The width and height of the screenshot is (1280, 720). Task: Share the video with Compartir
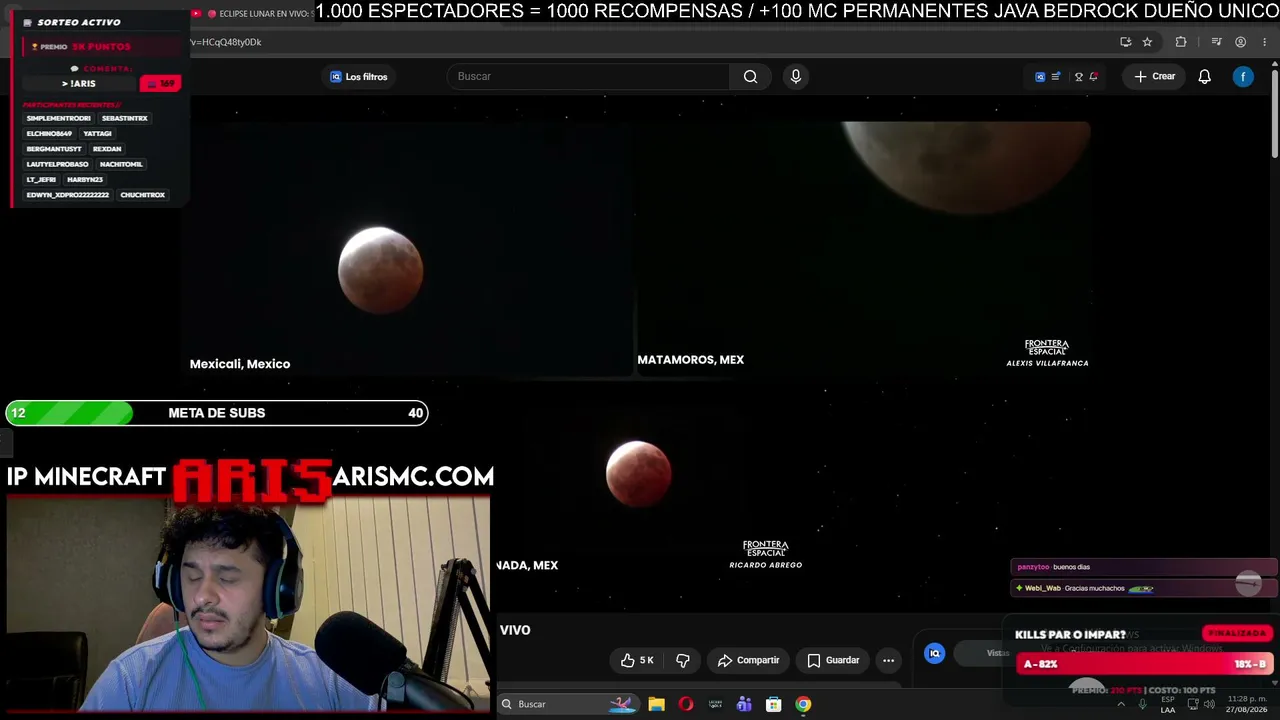(x=748, y=660)
